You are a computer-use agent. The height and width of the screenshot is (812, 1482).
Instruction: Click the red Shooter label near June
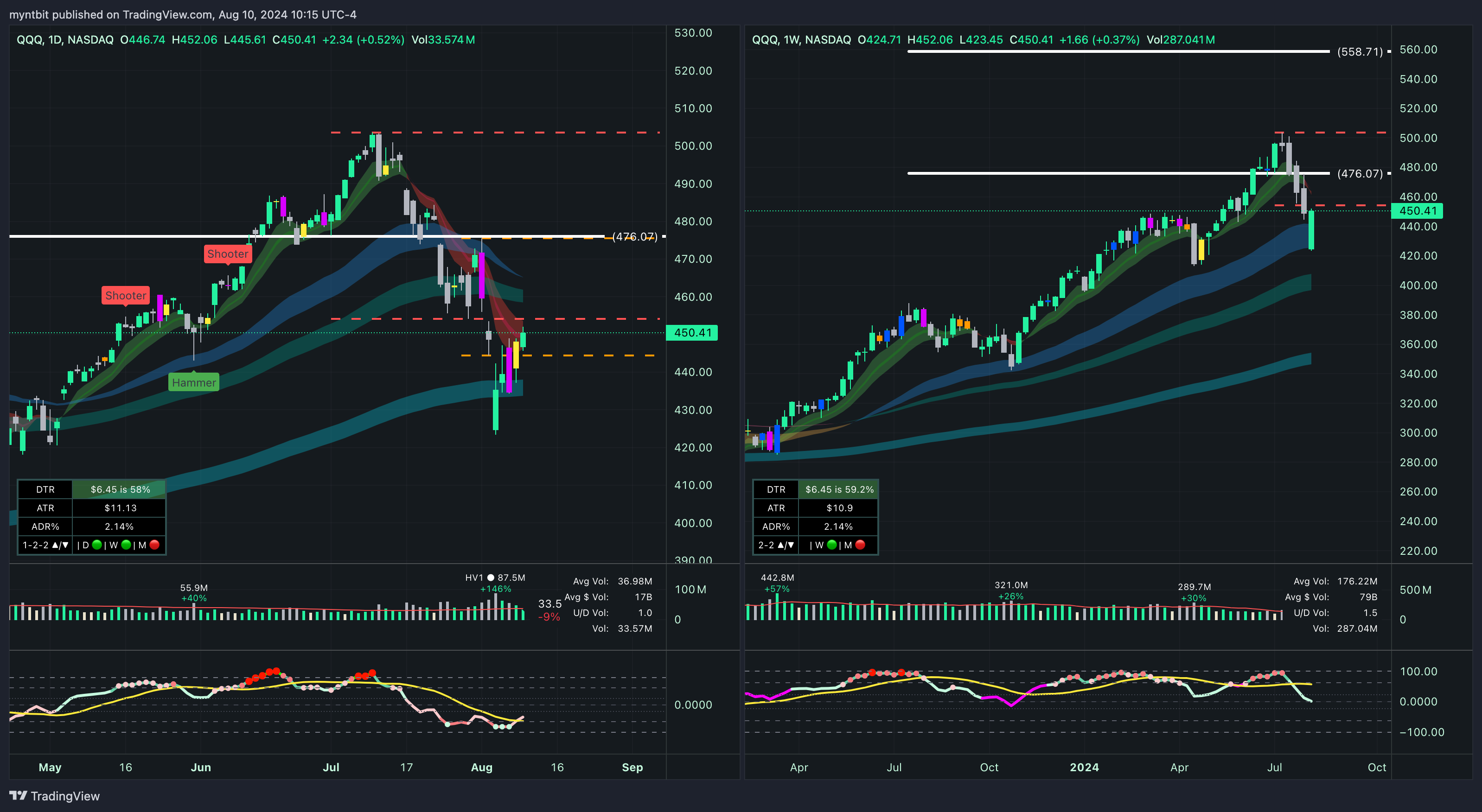(228, 254)
